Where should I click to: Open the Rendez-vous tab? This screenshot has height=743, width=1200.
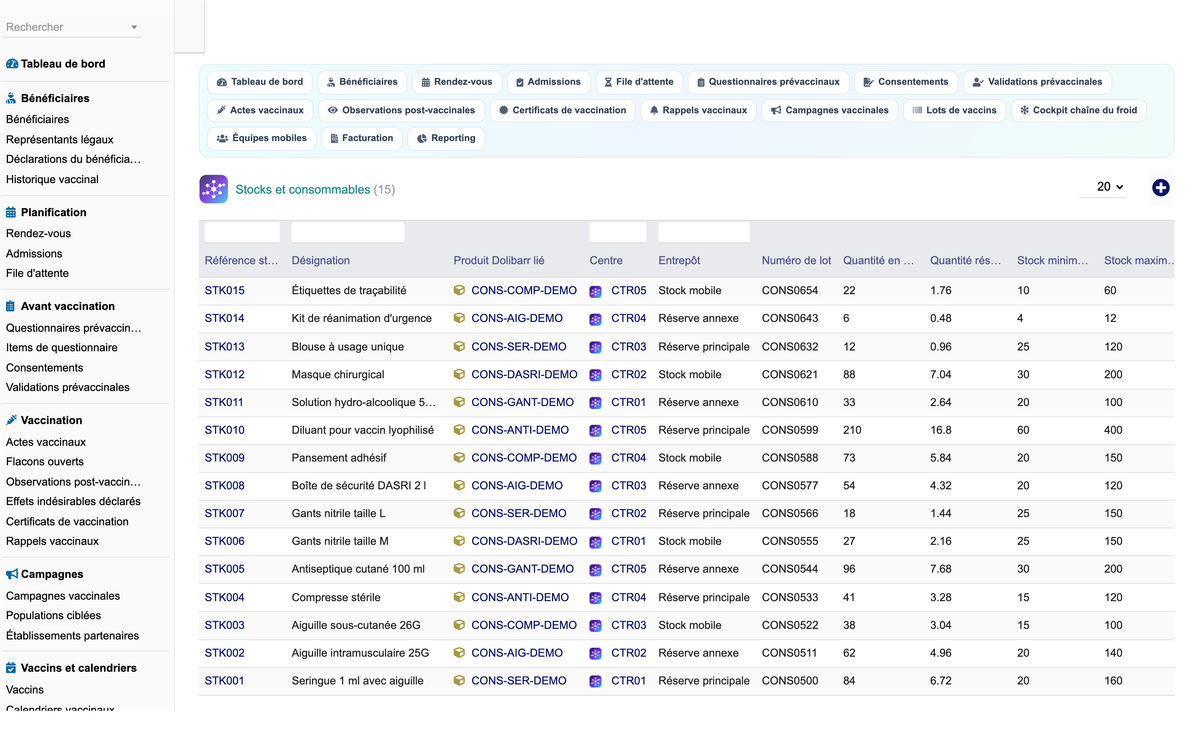point(456,82)
